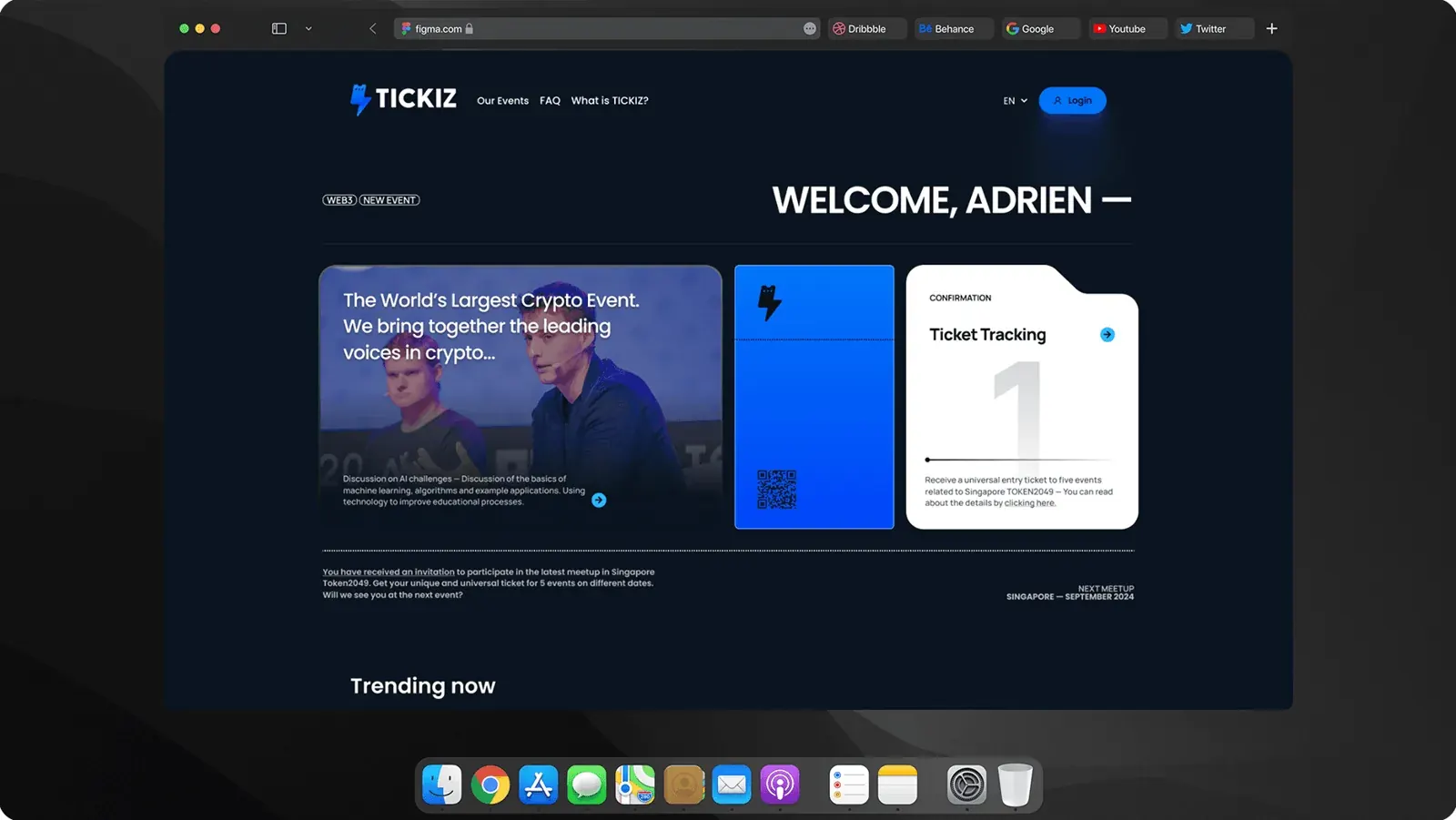Viewport: 1456px width, 820px height.
Task: Open the FAQ page link
Action: click(x=550, y=101)
